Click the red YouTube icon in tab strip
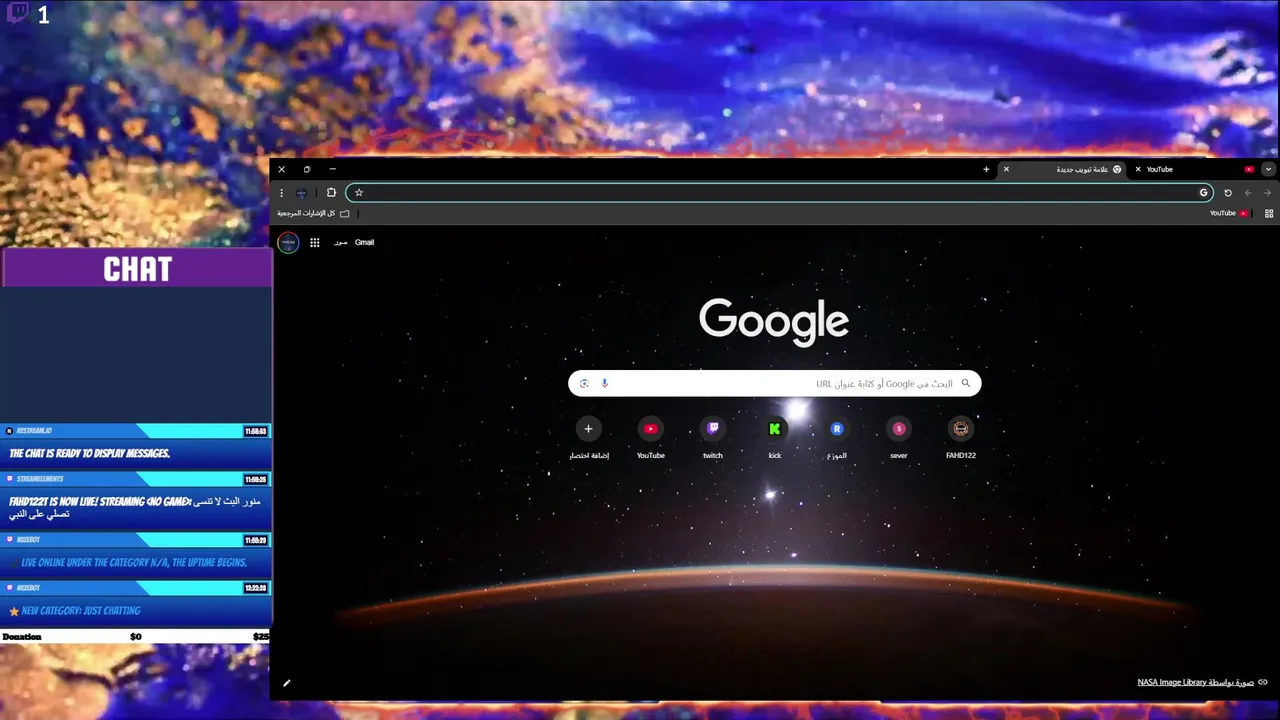Viewport: 1280px width, 720px height. coord(1249,169)
